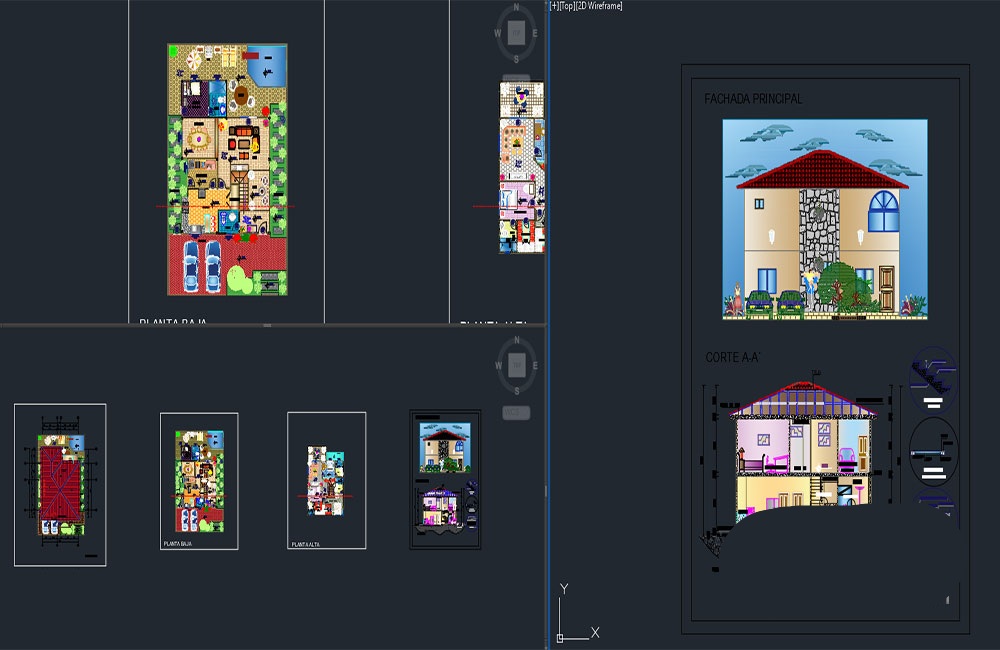Click the UCS X-Y axis icon
The width and height of the screenshot is (1000, 650).
coord(577,612)
